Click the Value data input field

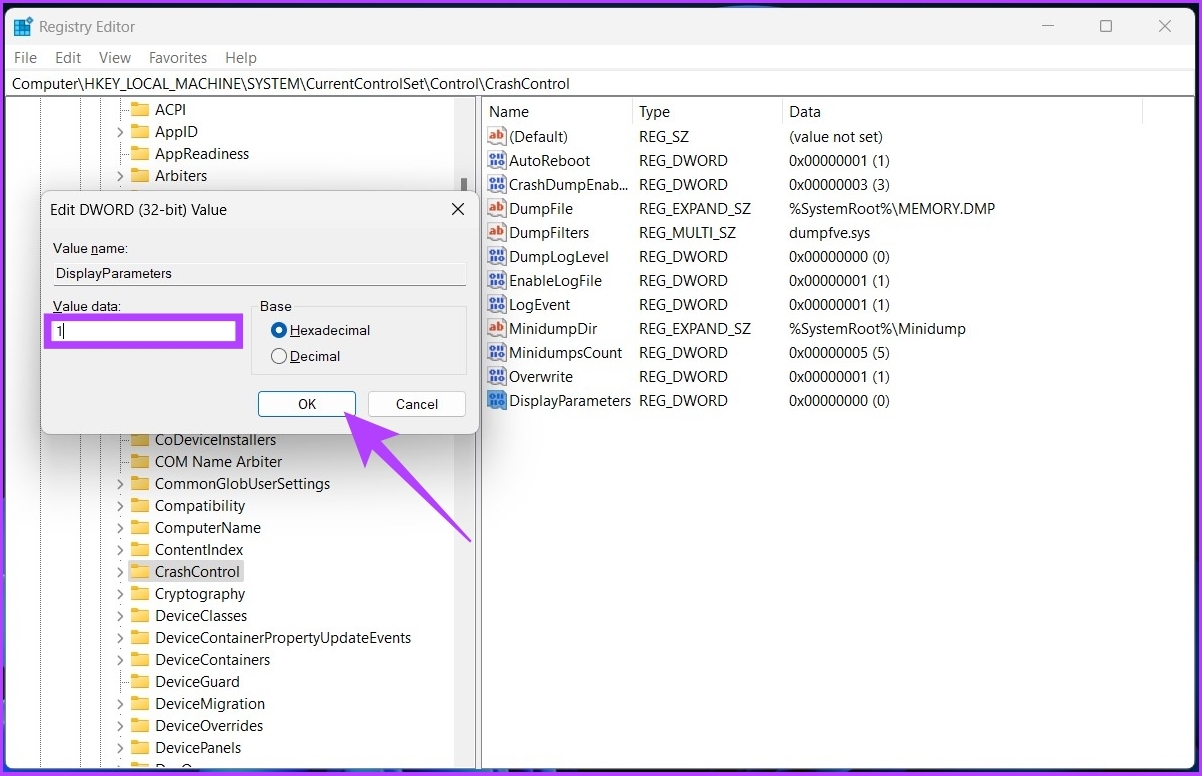click(142, 331)
